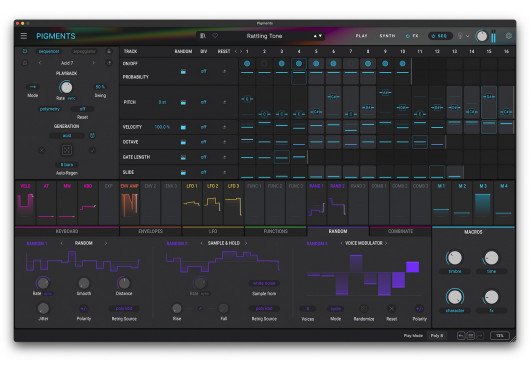Click the reset arrow in Velocity row

point(224,127)
